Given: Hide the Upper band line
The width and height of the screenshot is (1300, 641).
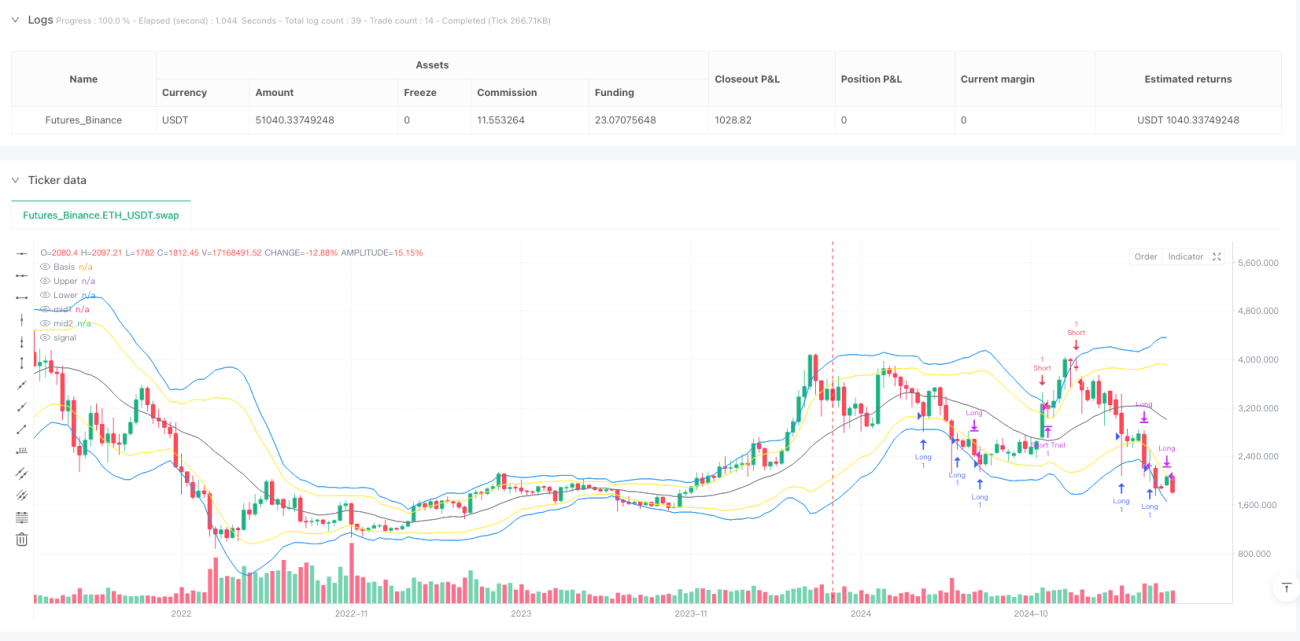Looking at the screenshot, I should pos(44,281).
